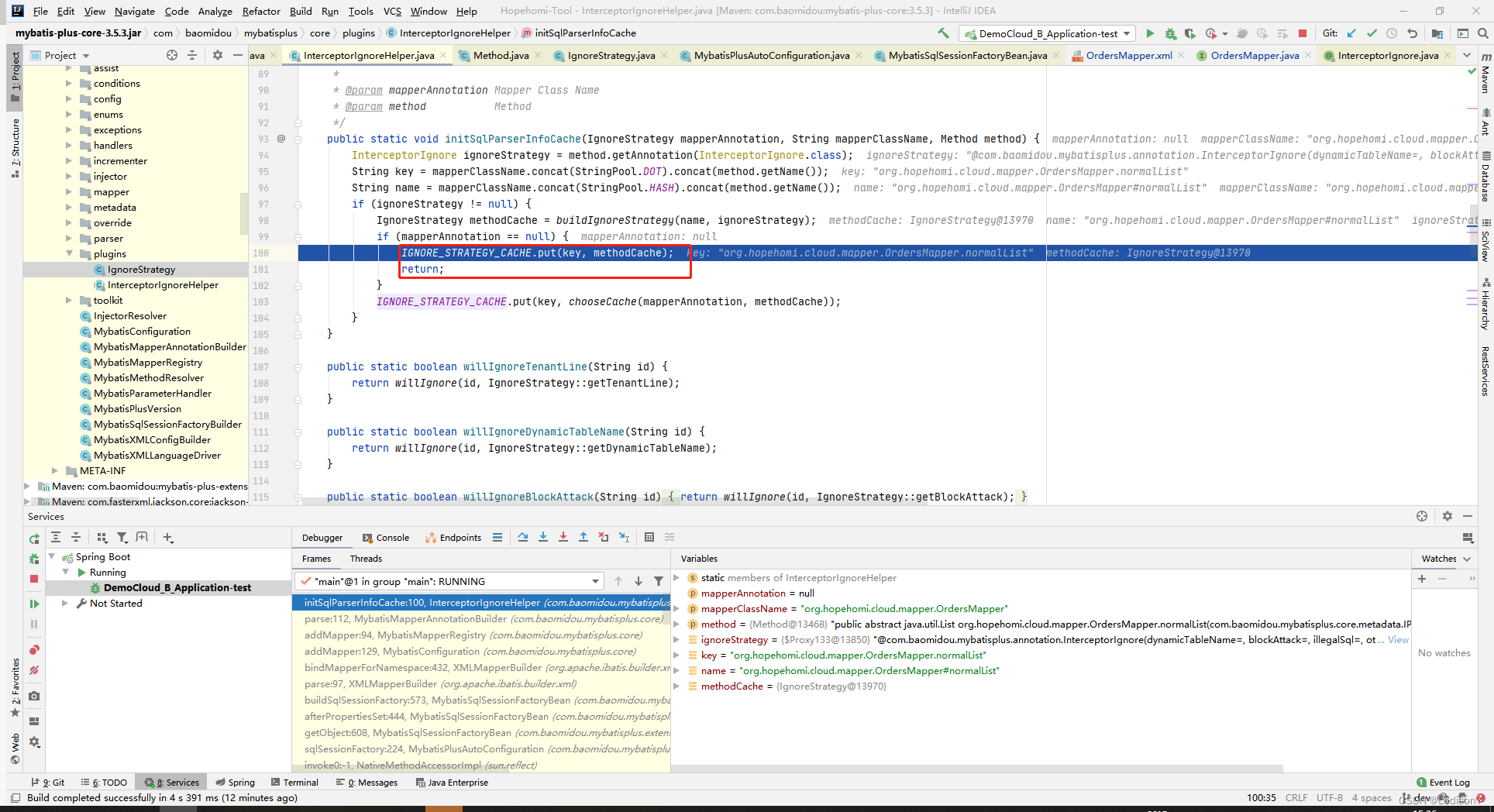Open Event Log in status bar
Image resolution: width=1494 pixels, height=812 pixels.
tap(1443, 782)
